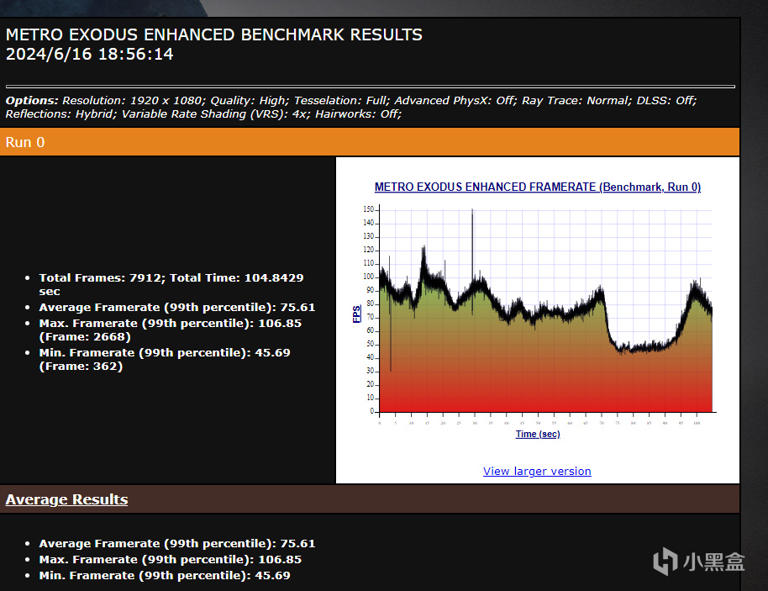Viewport: 768px width, 591px height.
Task: Click the date 2024/6/16 18:56:14
Action: coord(89,54)
